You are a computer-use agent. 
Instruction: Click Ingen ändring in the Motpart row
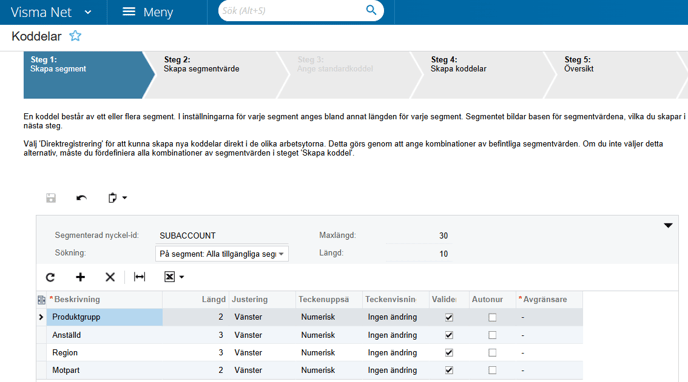point(392,370)
